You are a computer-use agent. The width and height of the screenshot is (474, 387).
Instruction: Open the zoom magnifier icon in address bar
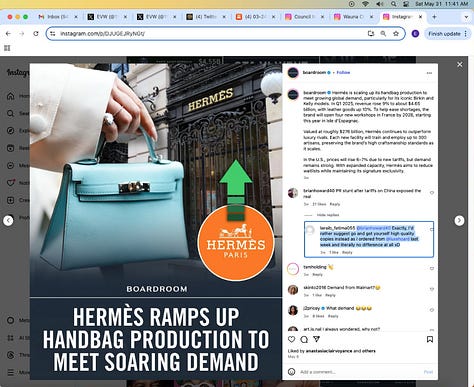point(383,33)
